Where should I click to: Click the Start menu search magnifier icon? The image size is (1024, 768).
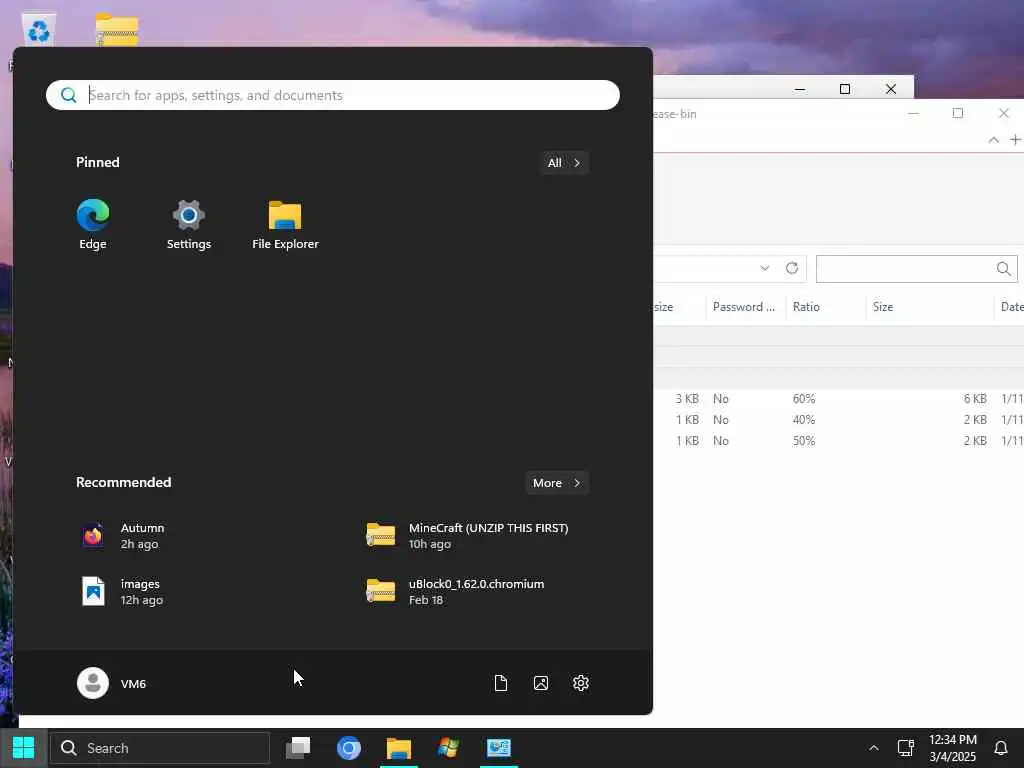(69, 95)
